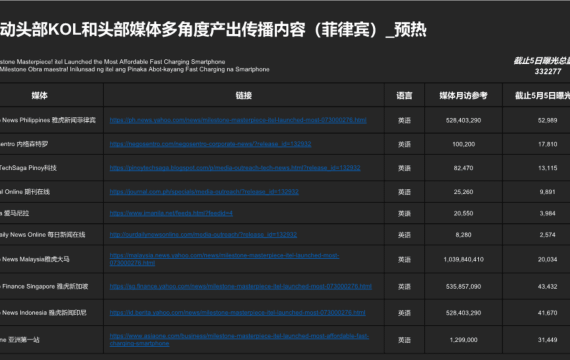
Task: Select exposure value 9,891
Action: pos(547,192)
